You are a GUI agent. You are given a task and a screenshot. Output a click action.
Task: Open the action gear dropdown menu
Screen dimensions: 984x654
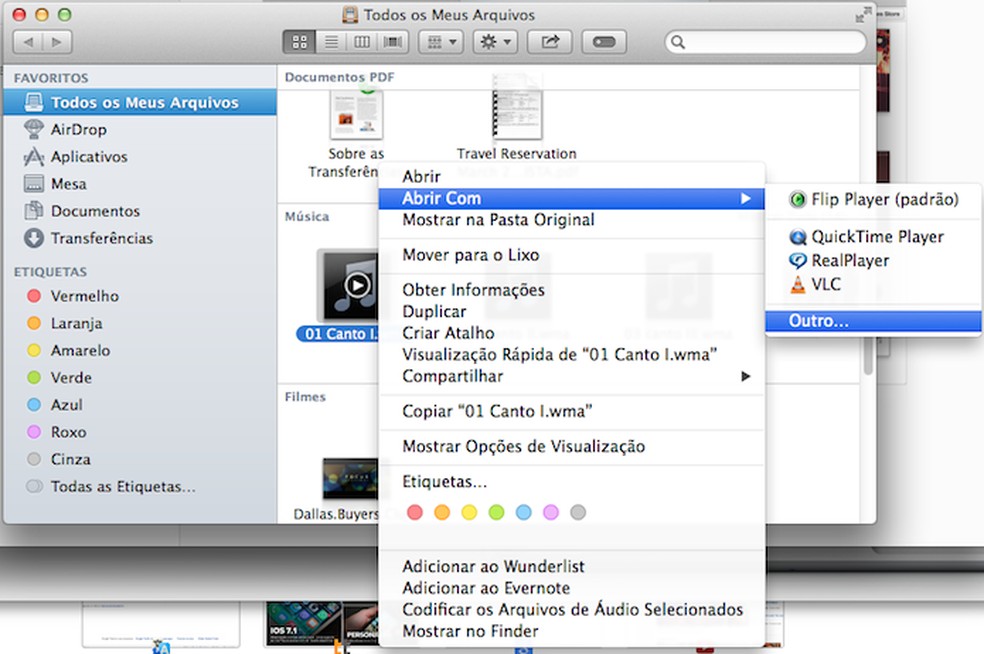coord(495,42)
